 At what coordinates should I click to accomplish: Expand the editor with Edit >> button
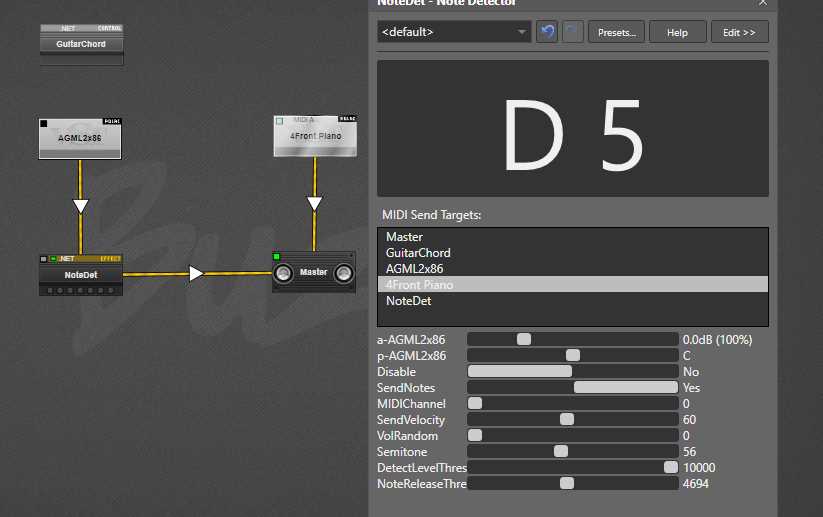click(739, 32)
